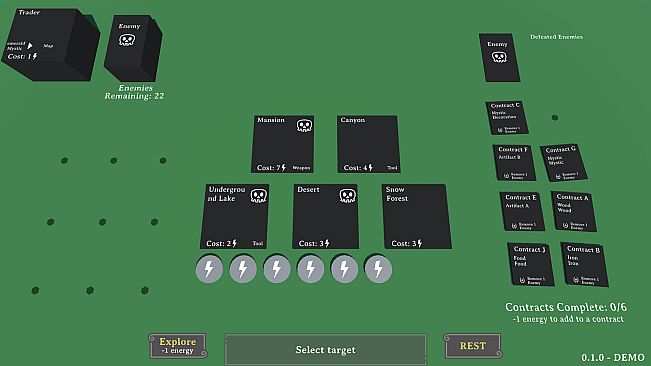Screen dimensions: 651x366
Task: Click the reward icon on Contract J
Action: click(522, 281)
